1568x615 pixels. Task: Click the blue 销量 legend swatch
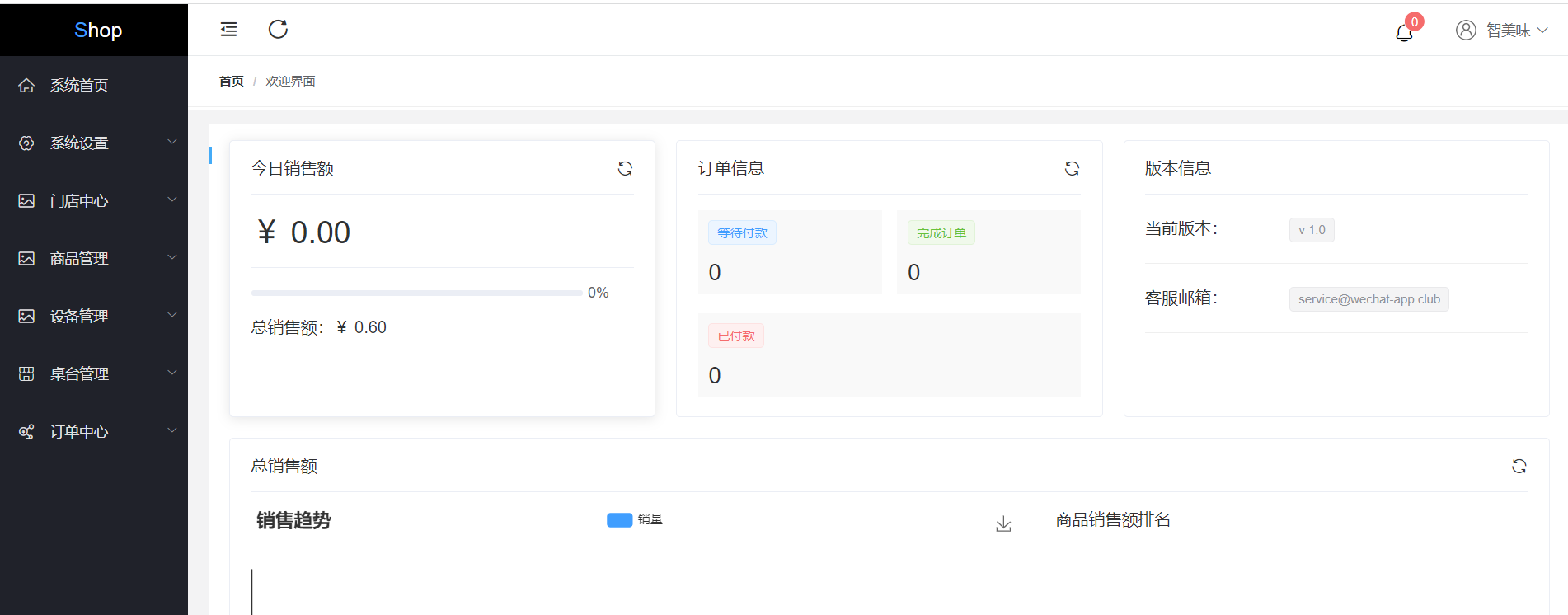tap(619, 519)
